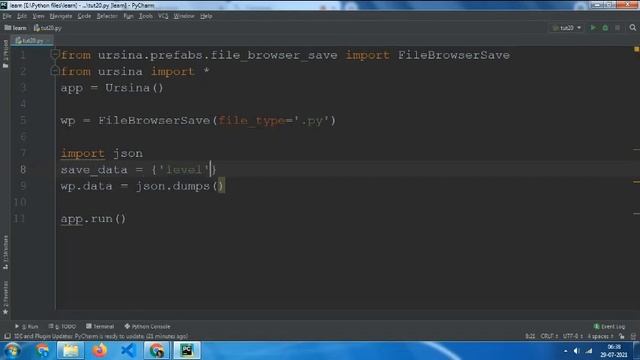Open Search Everywhere magnifier icon
The width and height of the screenshot is (640, 360).
(633, 28)
